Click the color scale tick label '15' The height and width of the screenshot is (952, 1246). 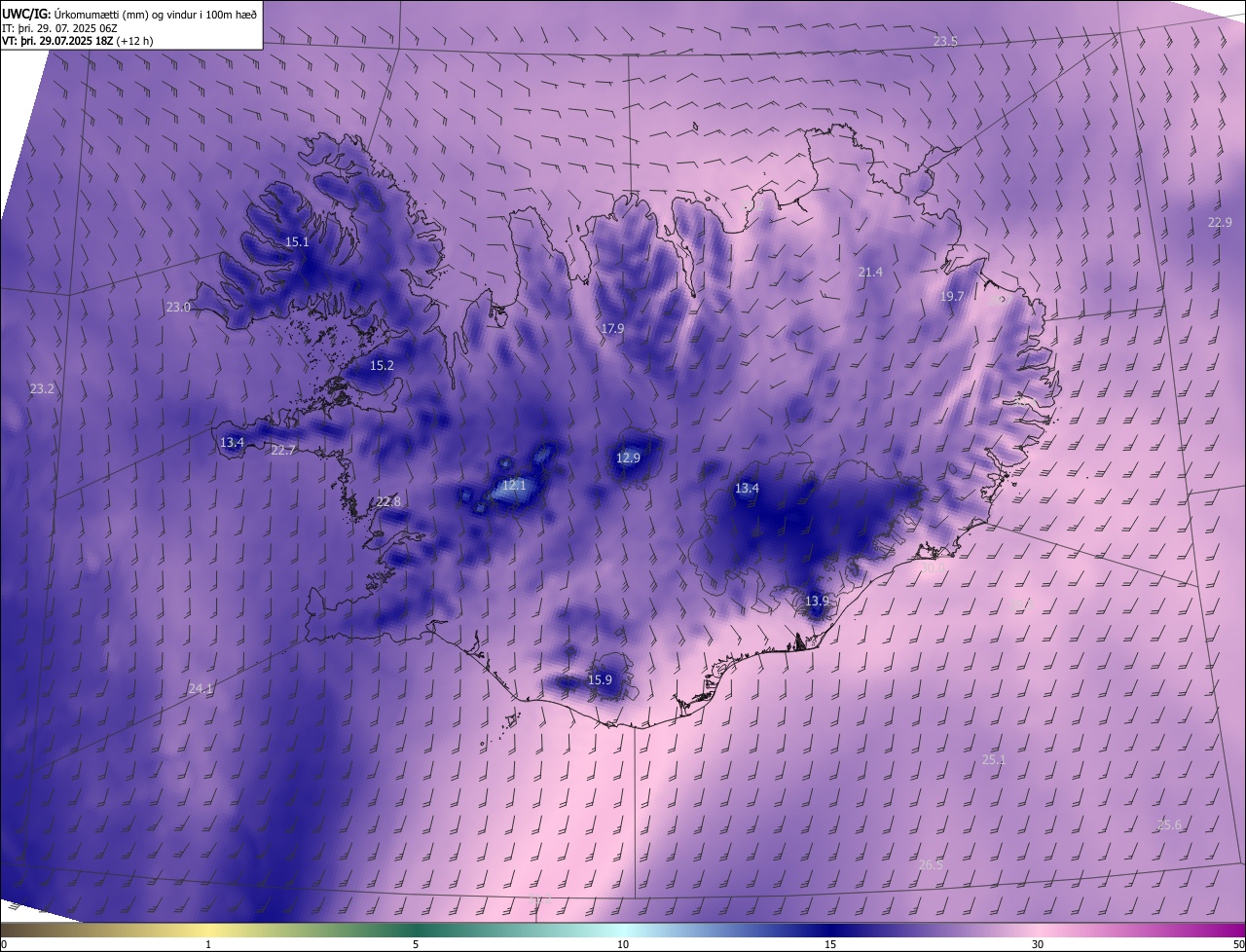click(830, 944)
